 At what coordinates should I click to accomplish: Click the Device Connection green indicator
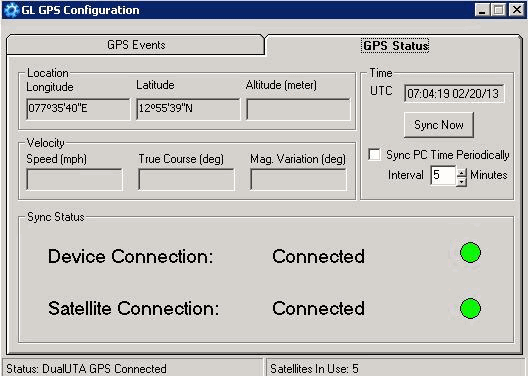[470, 252]
